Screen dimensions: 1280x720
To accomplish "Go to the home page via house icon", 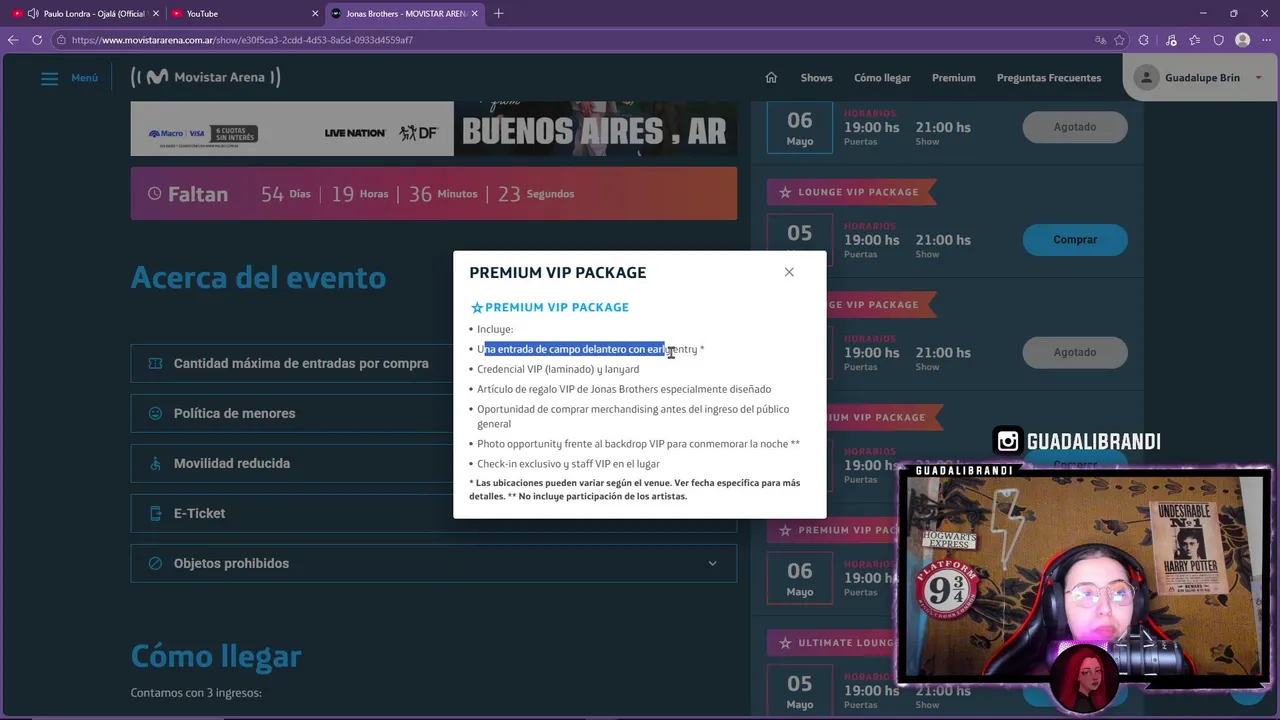I will (x=771, y=77).
